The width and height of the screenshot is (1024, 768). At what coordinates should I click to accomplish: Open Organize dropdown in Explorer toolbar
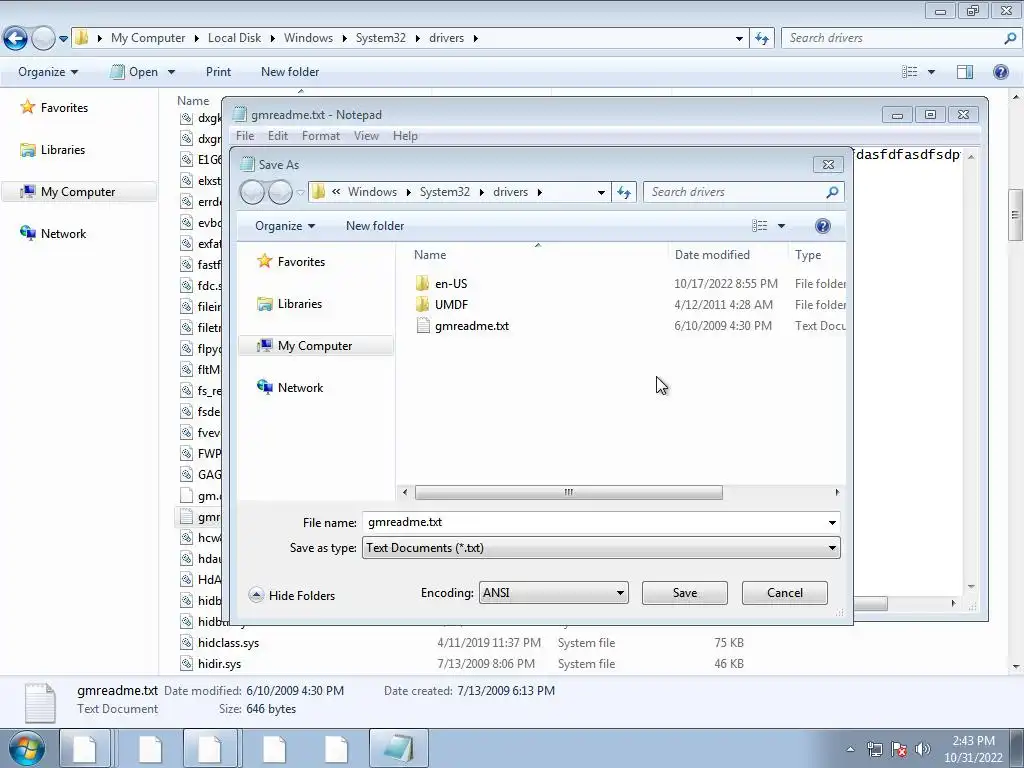click(48, 72)
